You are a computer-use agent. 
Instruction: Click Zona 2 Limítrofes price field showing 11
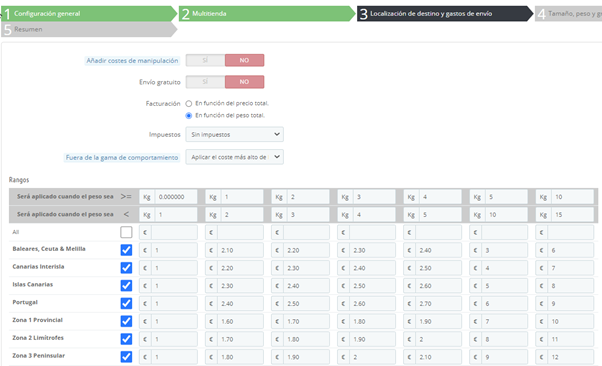coord(571,339)
